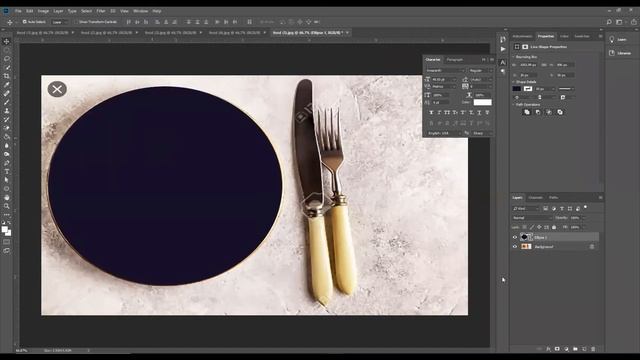
Task: Toggle the Auto-Select checkbox
Action: [x=24, y=22]
